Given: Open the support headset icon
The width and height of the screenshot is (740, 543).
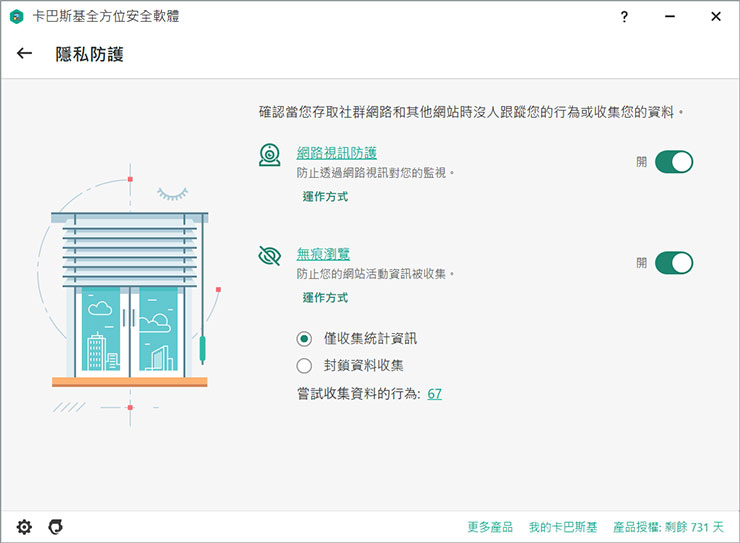Looking at the screenshot, I should coord(56,526).
